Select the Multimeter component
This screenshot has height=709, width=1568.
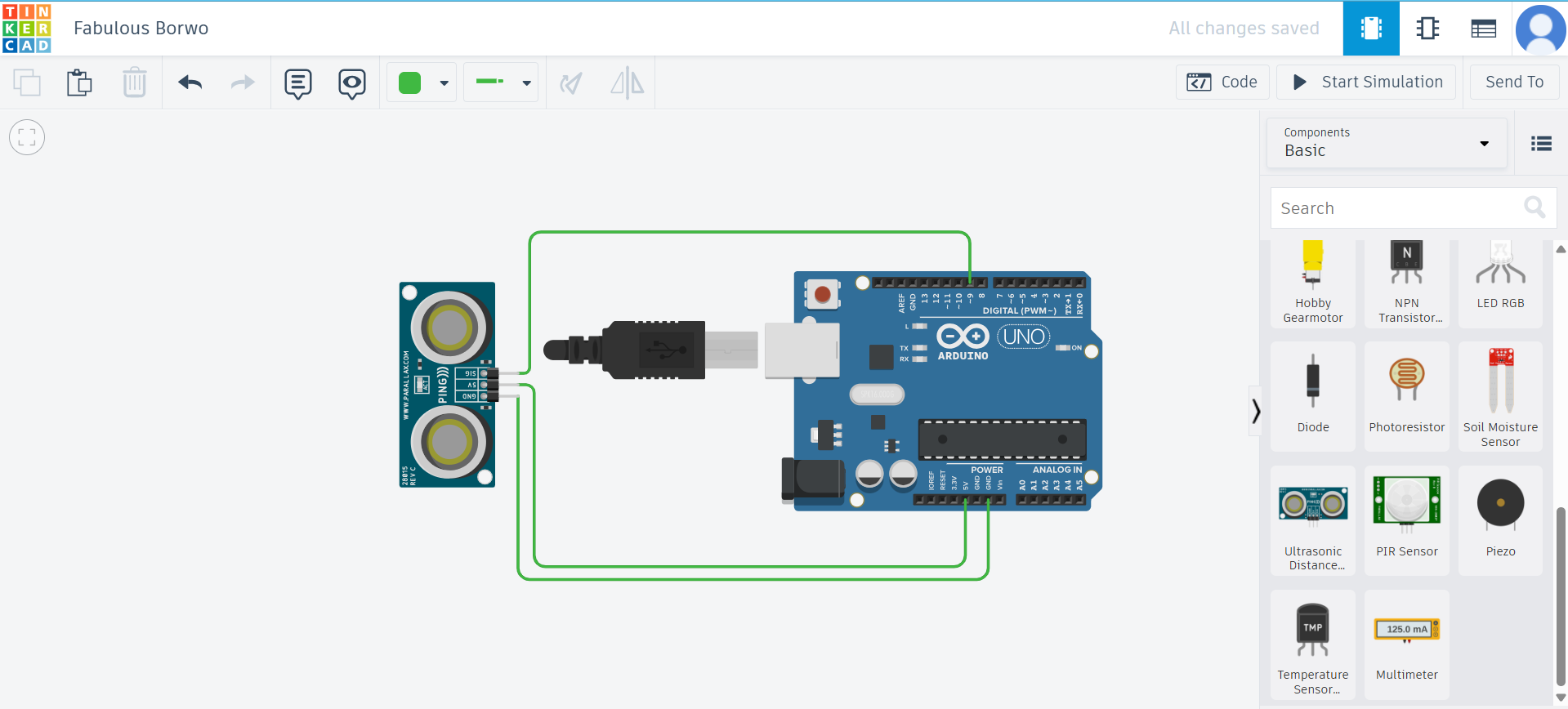pos(1407,644)
